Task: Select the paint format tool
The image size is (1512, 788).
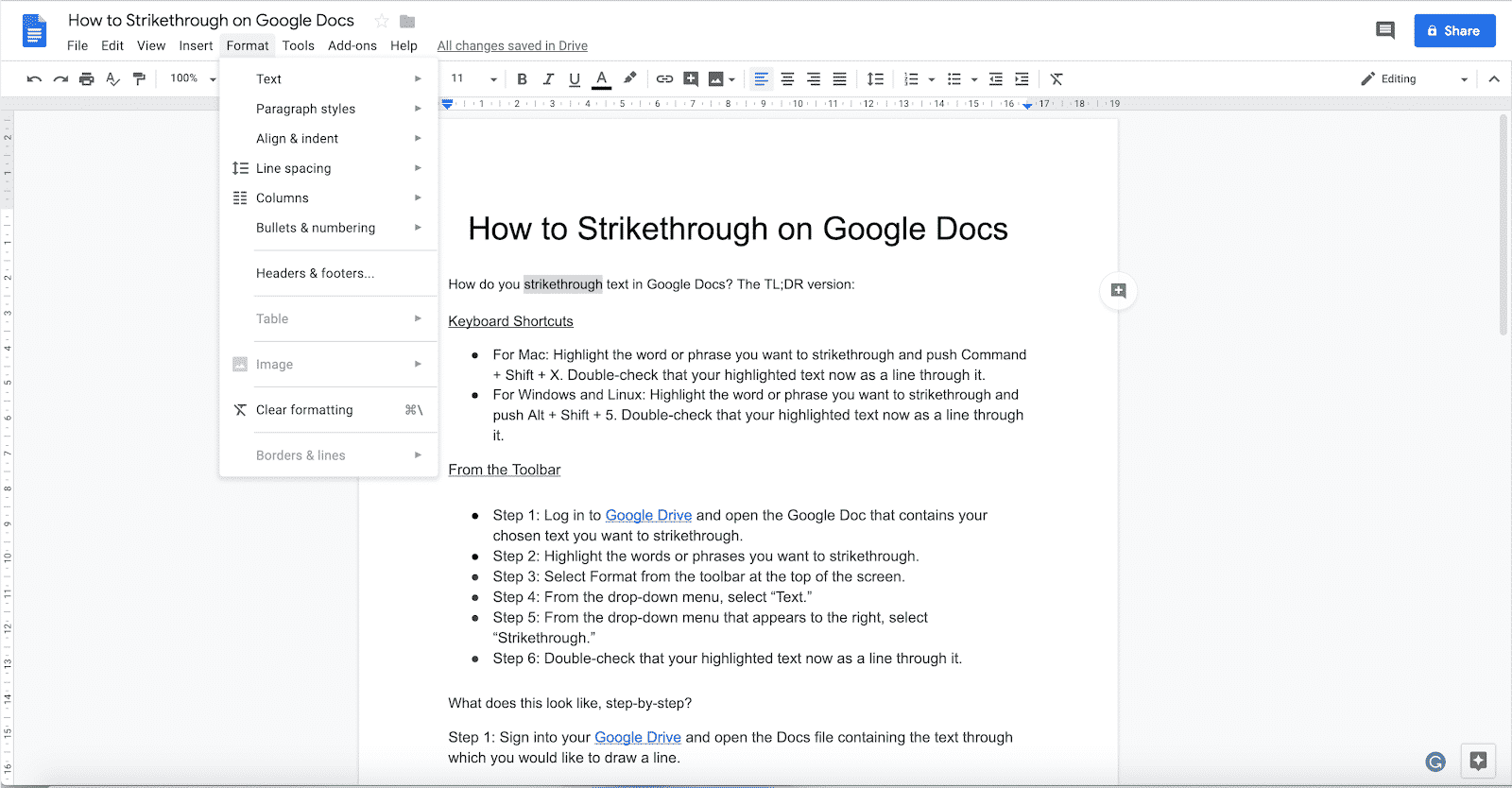Action: pyautogui.click(x=139, y=79)
